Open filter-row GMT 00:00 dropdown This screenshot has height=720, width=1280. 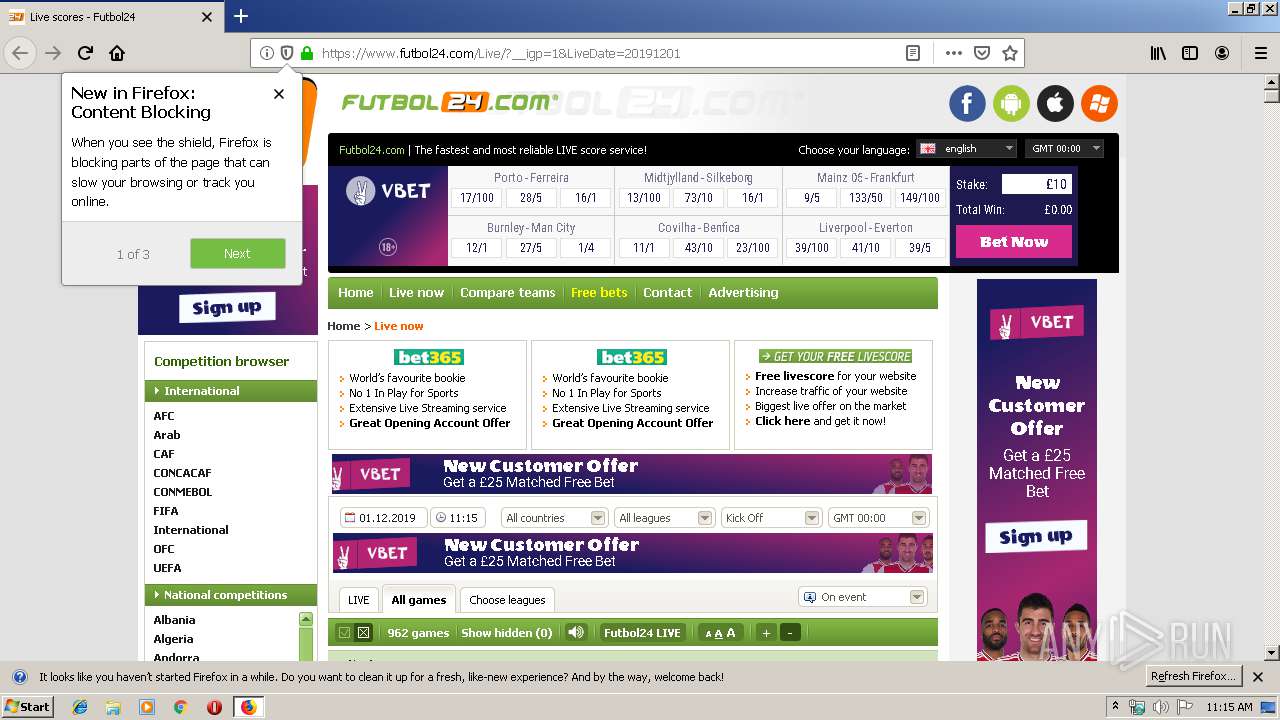[x=879, y=518]
